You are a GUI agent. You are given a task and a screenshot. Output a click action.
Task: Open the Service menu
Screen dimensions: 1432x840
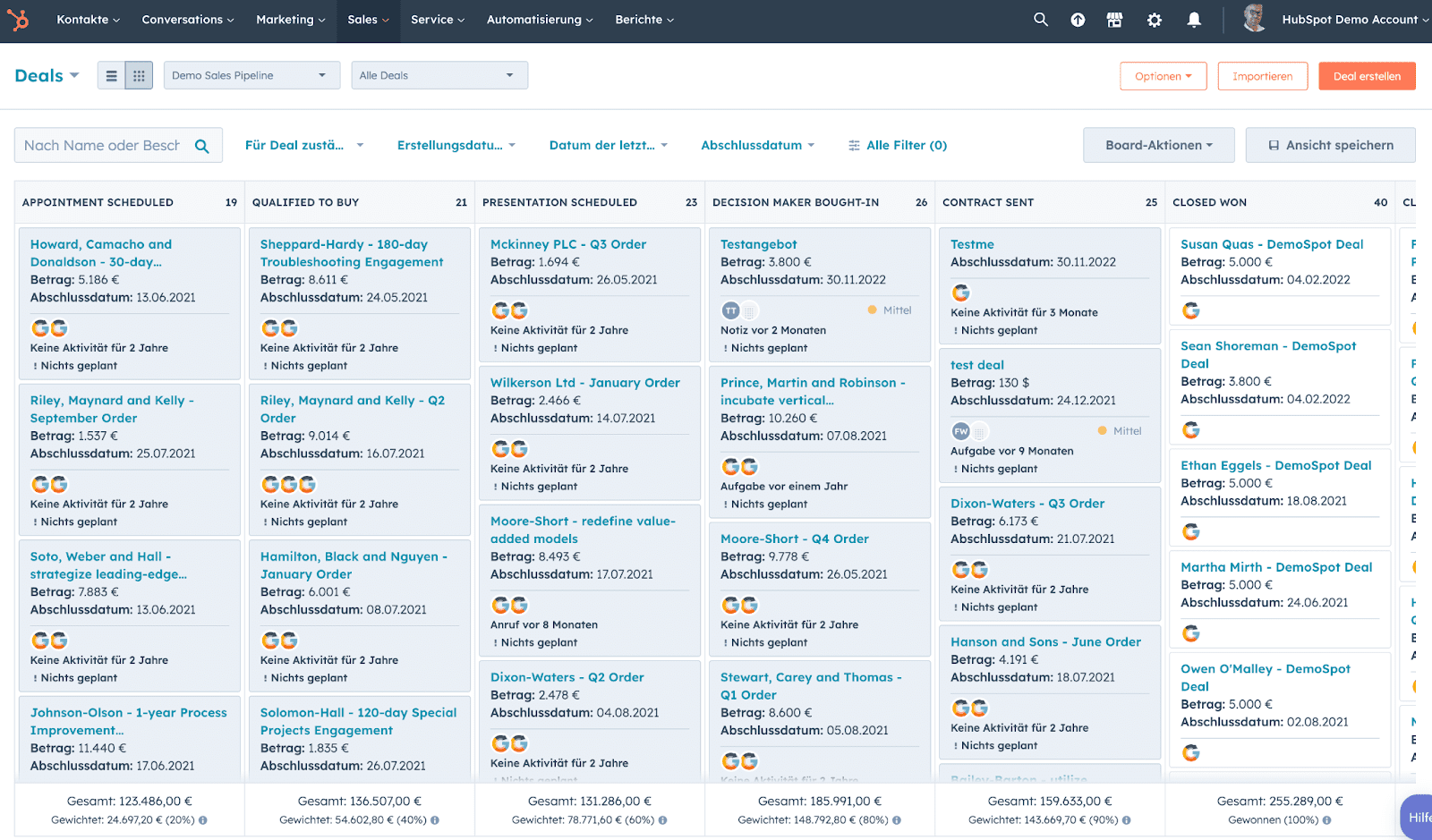click(438, 20)
